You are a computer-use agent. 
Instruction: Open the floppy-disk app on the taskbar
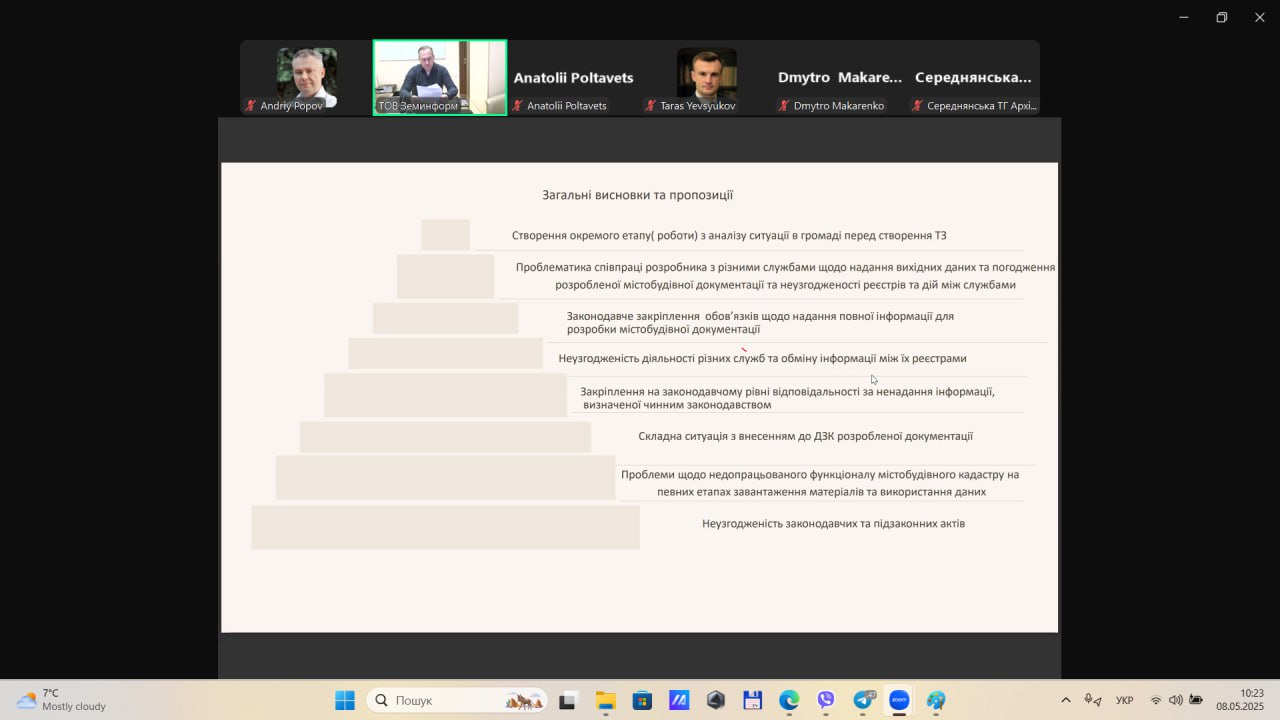pyautogui.click(x=753, y=700)
